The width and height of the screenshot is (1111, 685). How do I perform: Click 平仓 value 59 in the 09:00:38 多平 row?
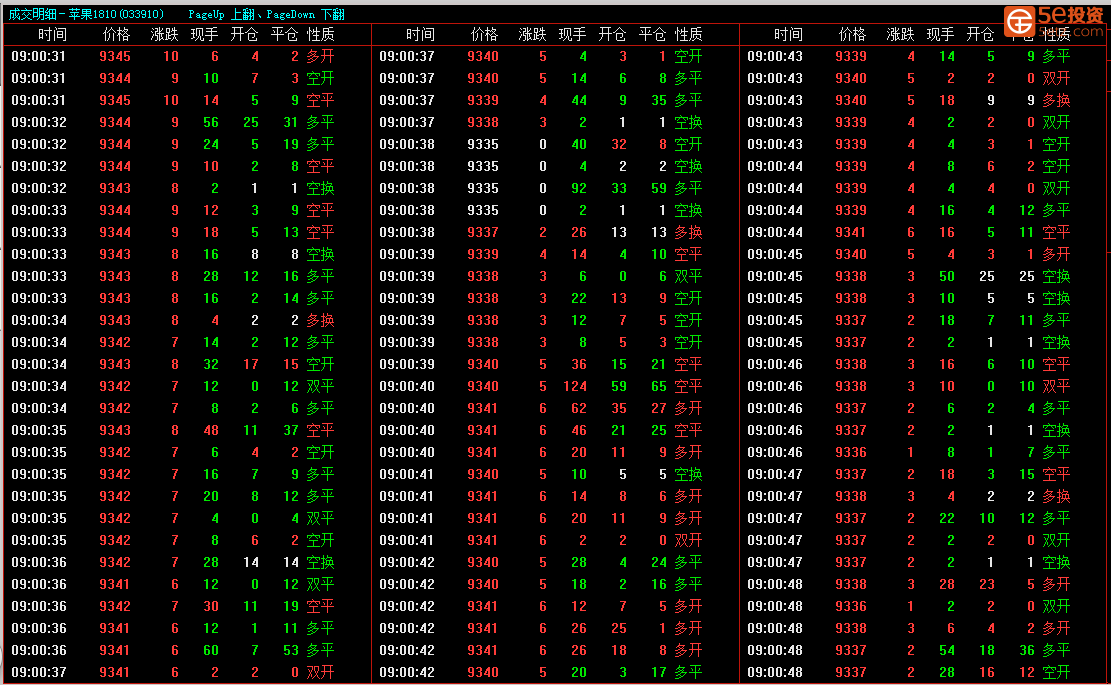click(659, 188)
